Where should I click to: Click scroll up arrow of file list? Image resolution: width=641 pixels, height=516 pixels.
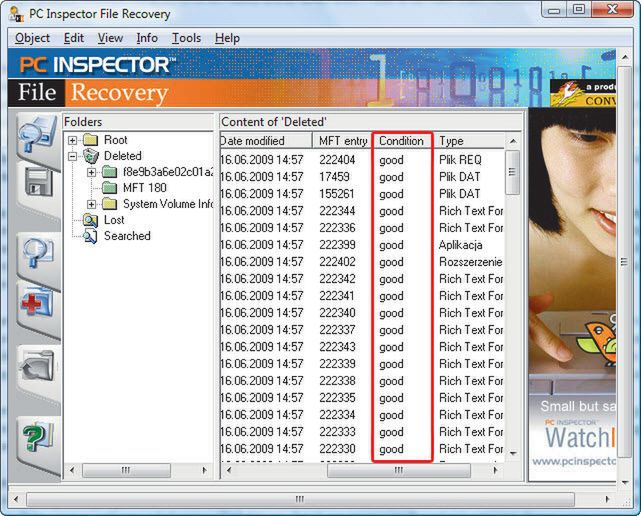click(513, 141)
